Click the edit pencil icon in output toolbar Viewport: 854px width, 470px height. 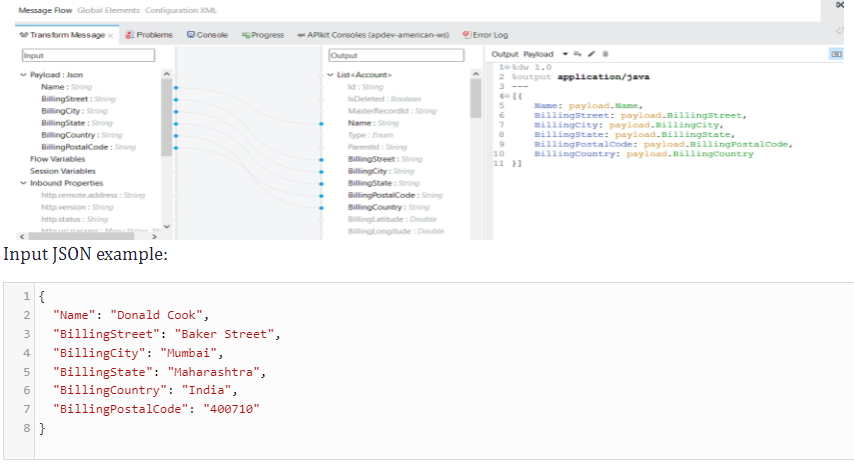(x=591, y=54)
